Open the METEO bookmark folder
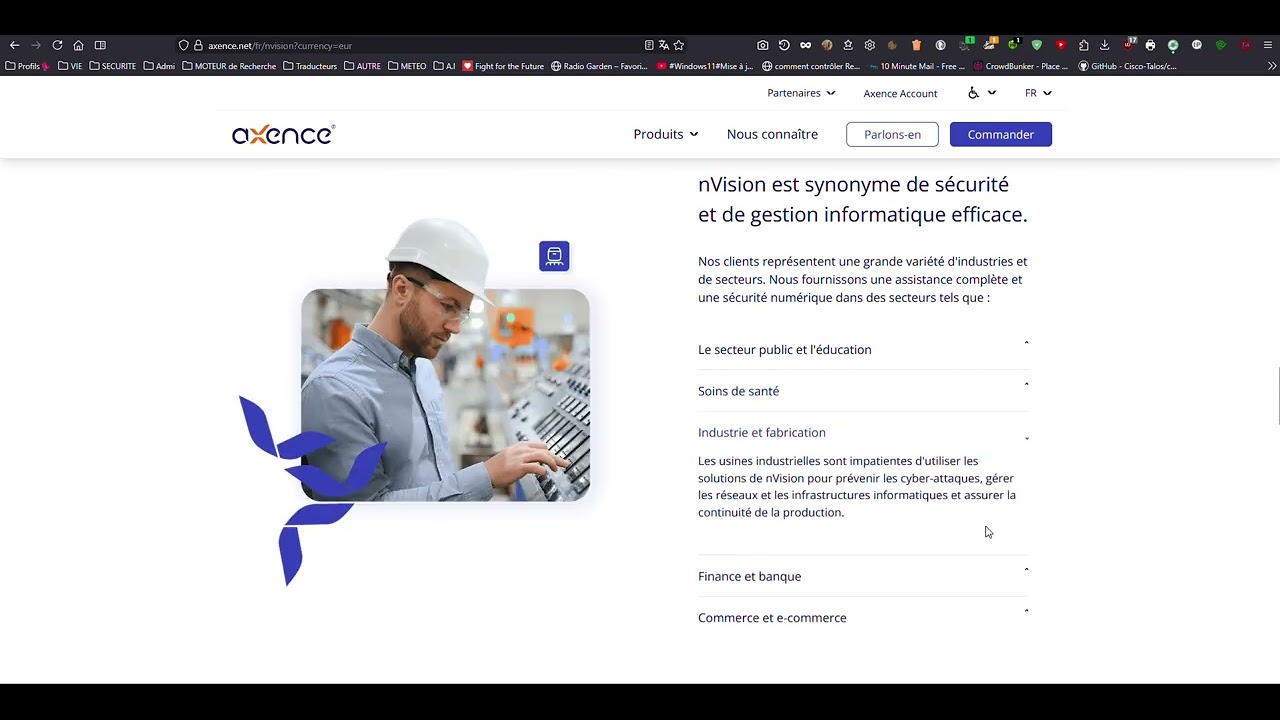1280x720 pixels. 407,66
